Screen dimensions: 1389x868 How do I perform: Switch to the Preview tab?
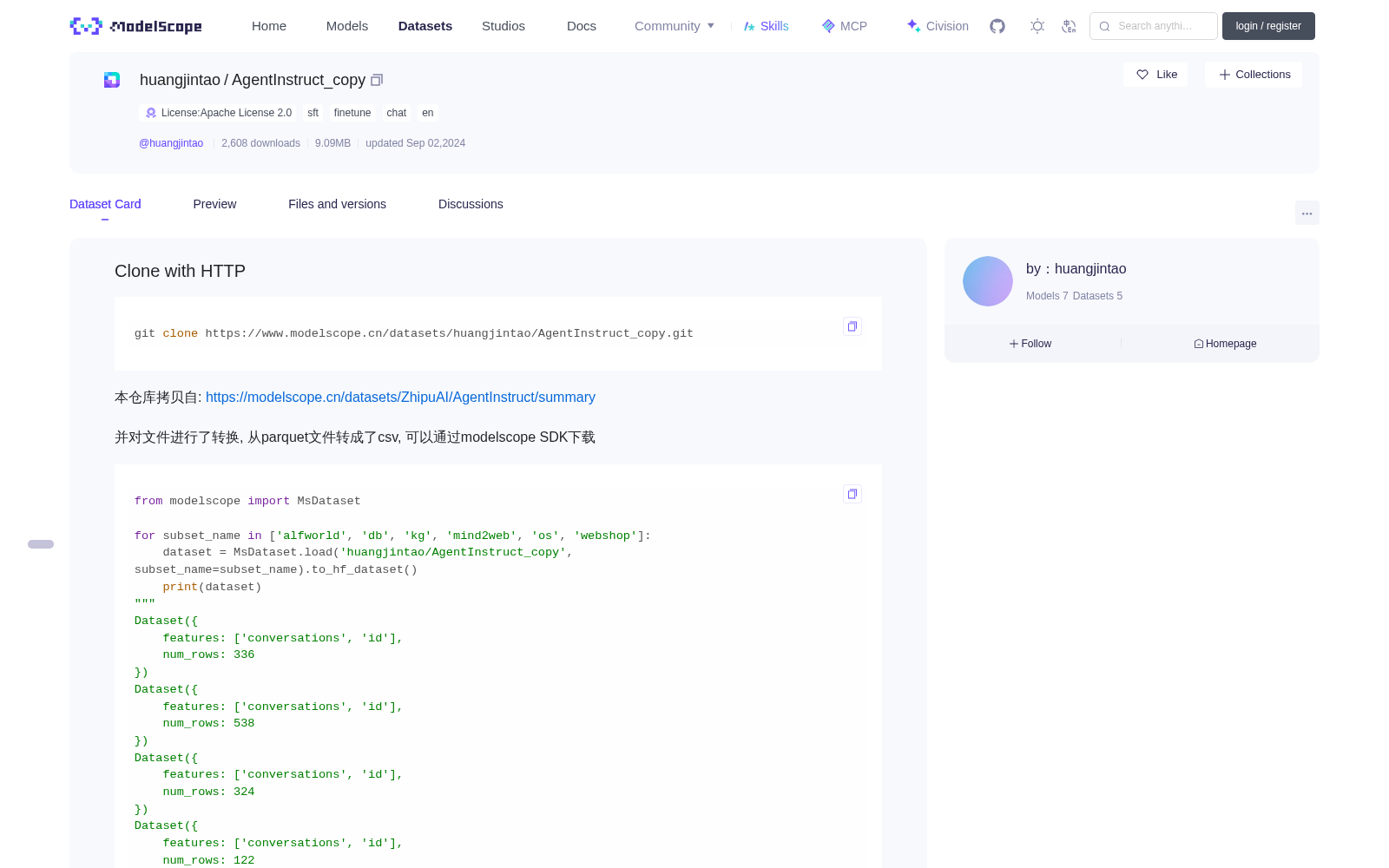click(x=214, y=204)
